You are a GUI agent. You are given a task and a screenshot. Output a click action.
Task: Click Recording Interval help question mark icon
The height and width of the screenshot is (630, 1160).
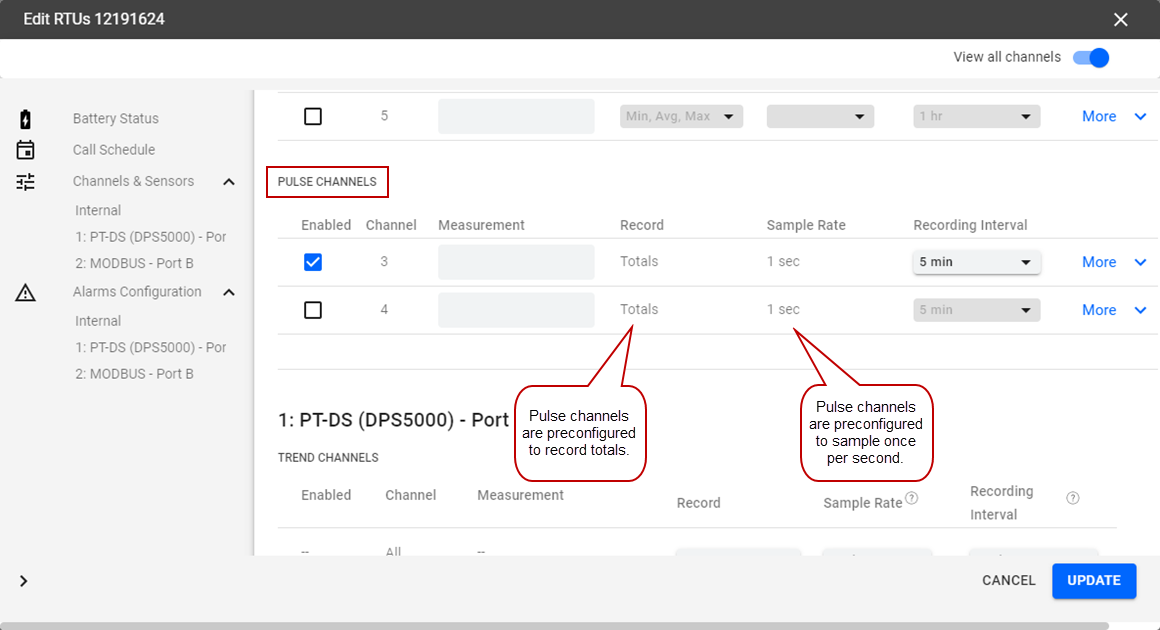[1073, 498]
